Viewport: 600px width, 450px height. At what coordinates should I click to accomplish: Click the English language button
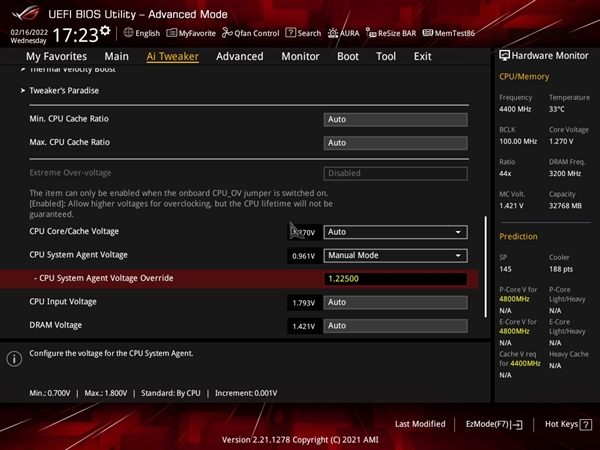click(x=142, y=33)
